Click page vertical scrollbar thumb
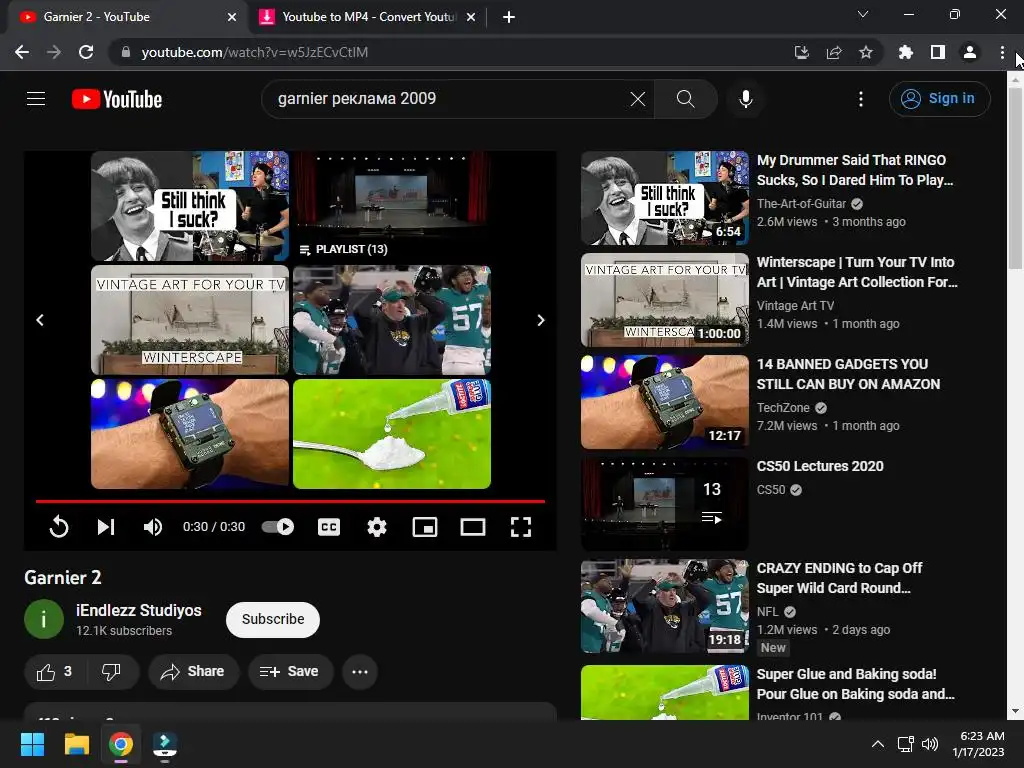Viewport: 1024px width, 768px height. (x=1015, y=178)
